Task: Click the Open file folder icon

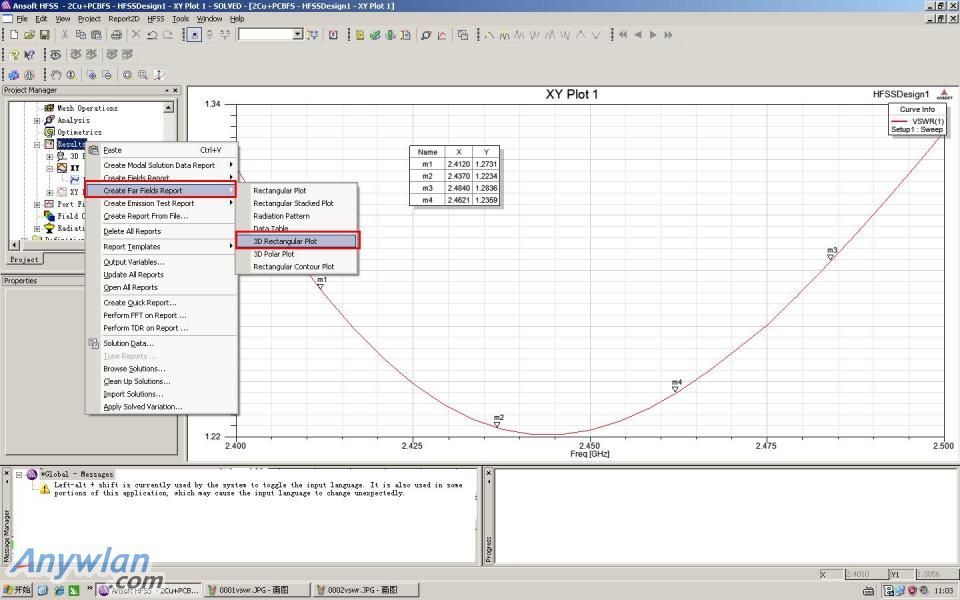Action: [x=29, y=35]
